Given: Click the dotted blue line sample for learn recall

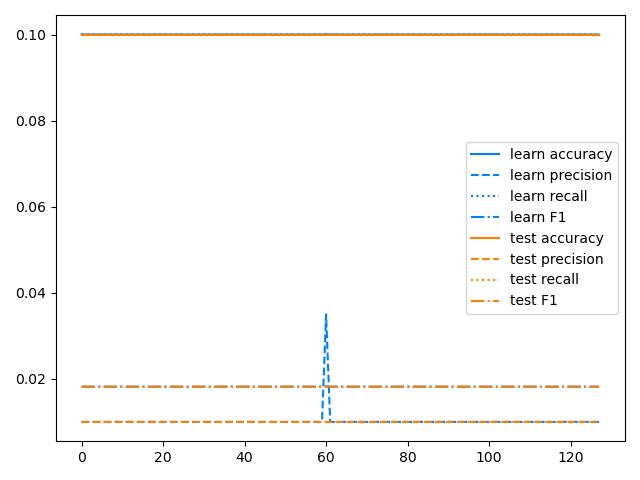Looking at the screenshot, I should [485, 196].
